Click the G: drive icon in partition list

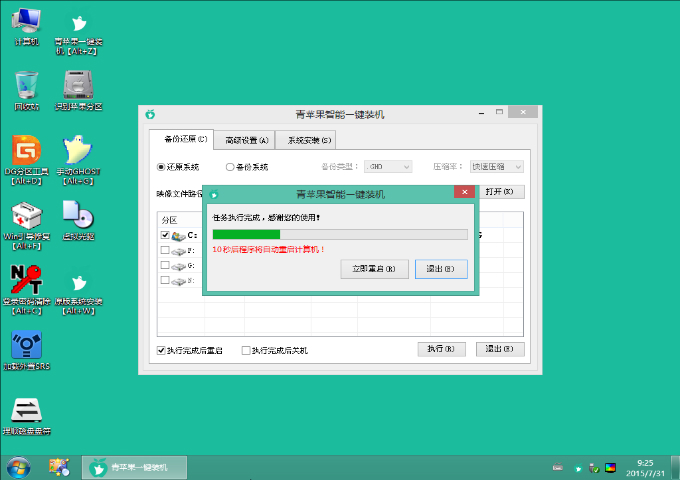tap(178, 266)
